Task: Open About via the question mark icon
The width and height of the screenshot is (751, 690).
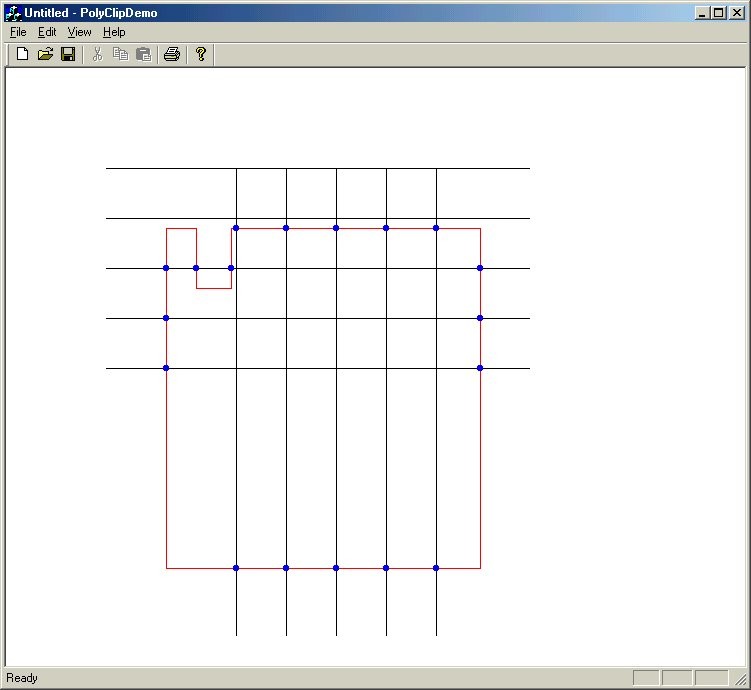Action: click(x=201, y=54)
